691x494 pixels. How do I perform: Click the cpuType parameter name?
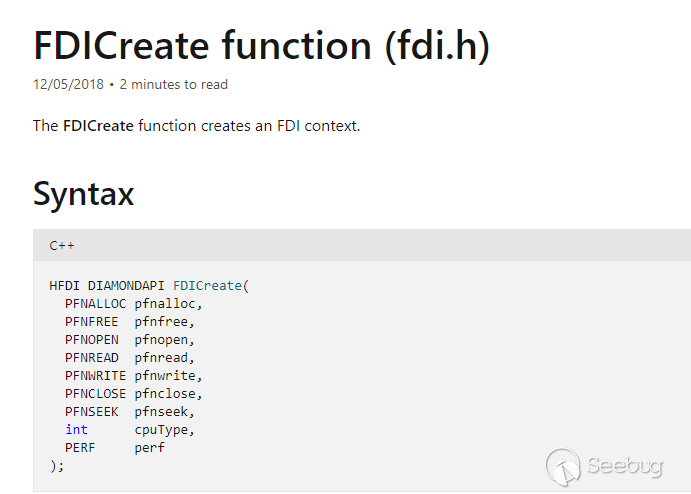click(164, 430)
